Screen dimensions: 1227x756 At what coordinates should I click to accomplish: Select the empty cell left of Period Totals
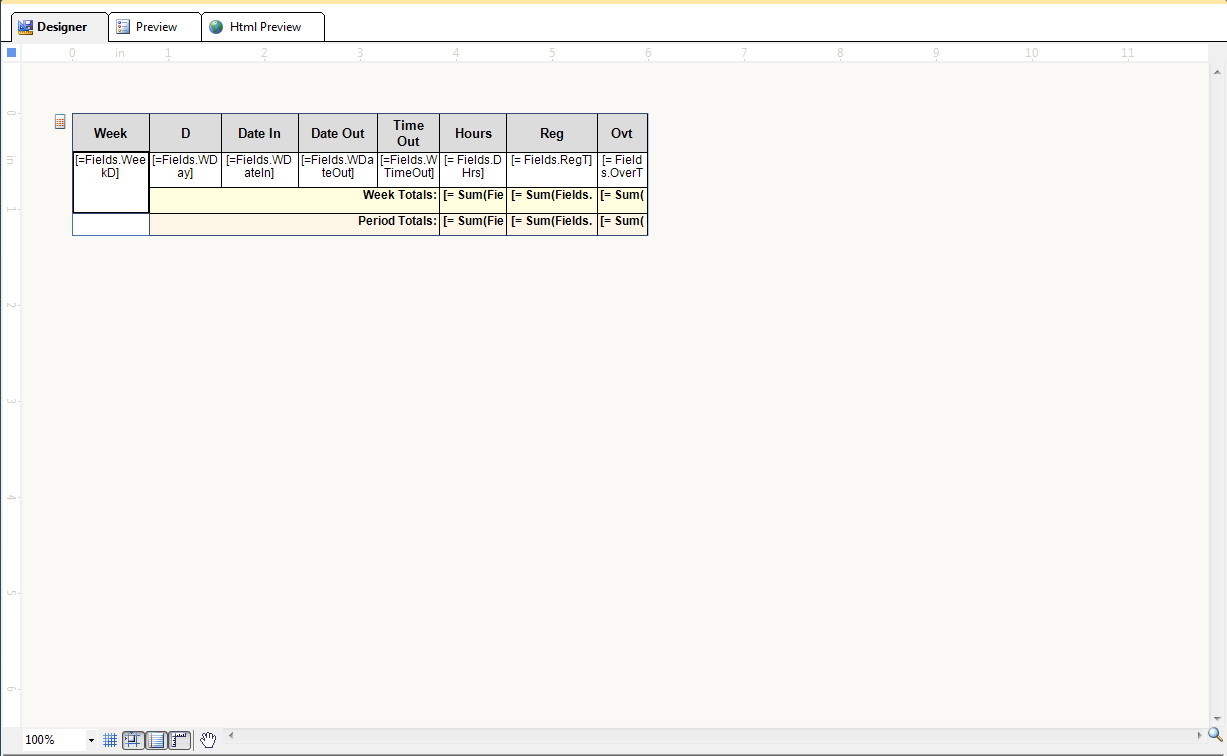pyautogui.click(x=111, y=224)
